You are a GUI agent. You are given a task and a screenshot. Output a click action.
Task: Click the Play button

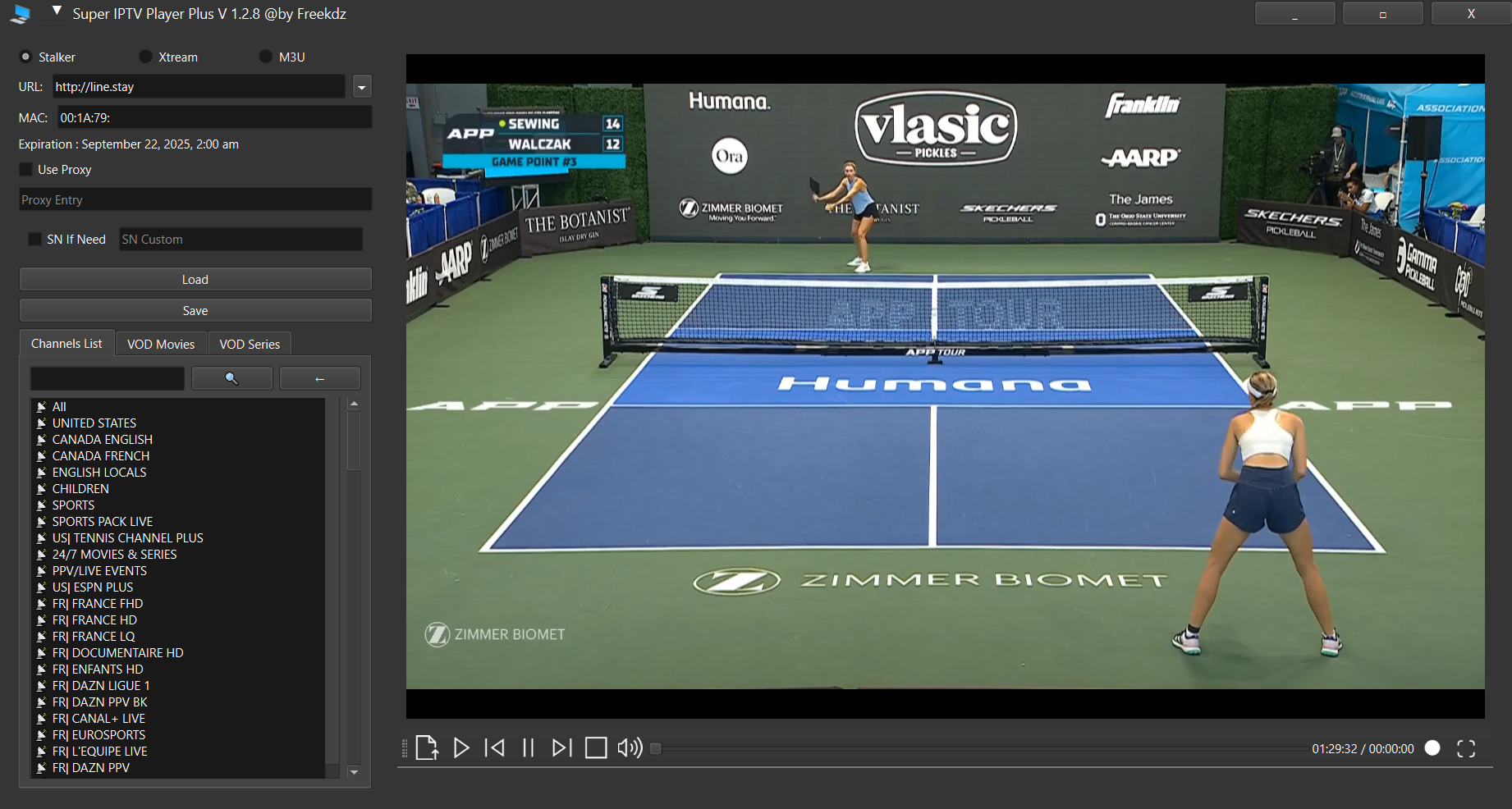[x=461, y=747]
